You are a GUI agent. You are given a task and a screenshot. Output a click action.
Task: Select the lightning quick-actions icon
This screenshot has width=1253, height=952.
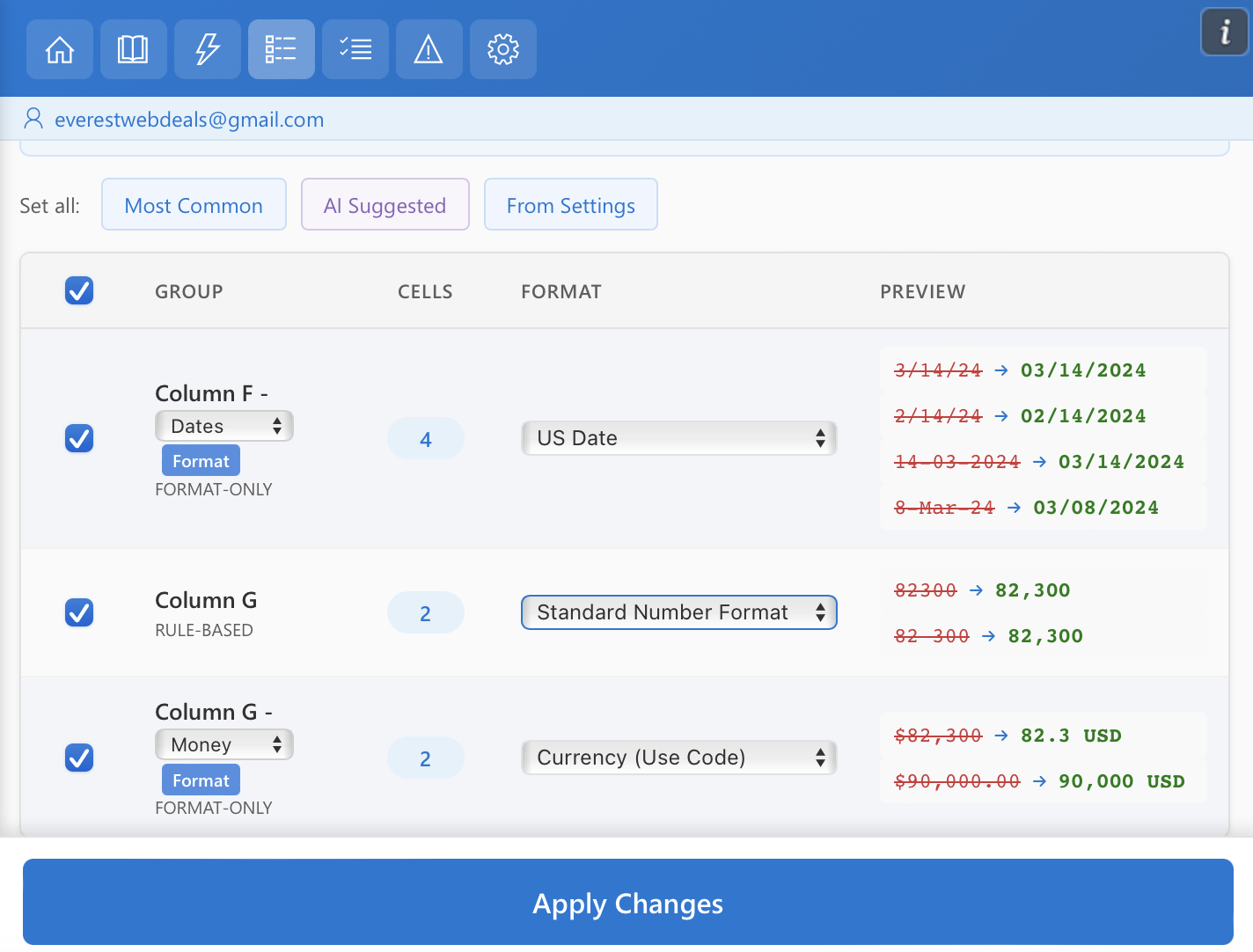207,49
